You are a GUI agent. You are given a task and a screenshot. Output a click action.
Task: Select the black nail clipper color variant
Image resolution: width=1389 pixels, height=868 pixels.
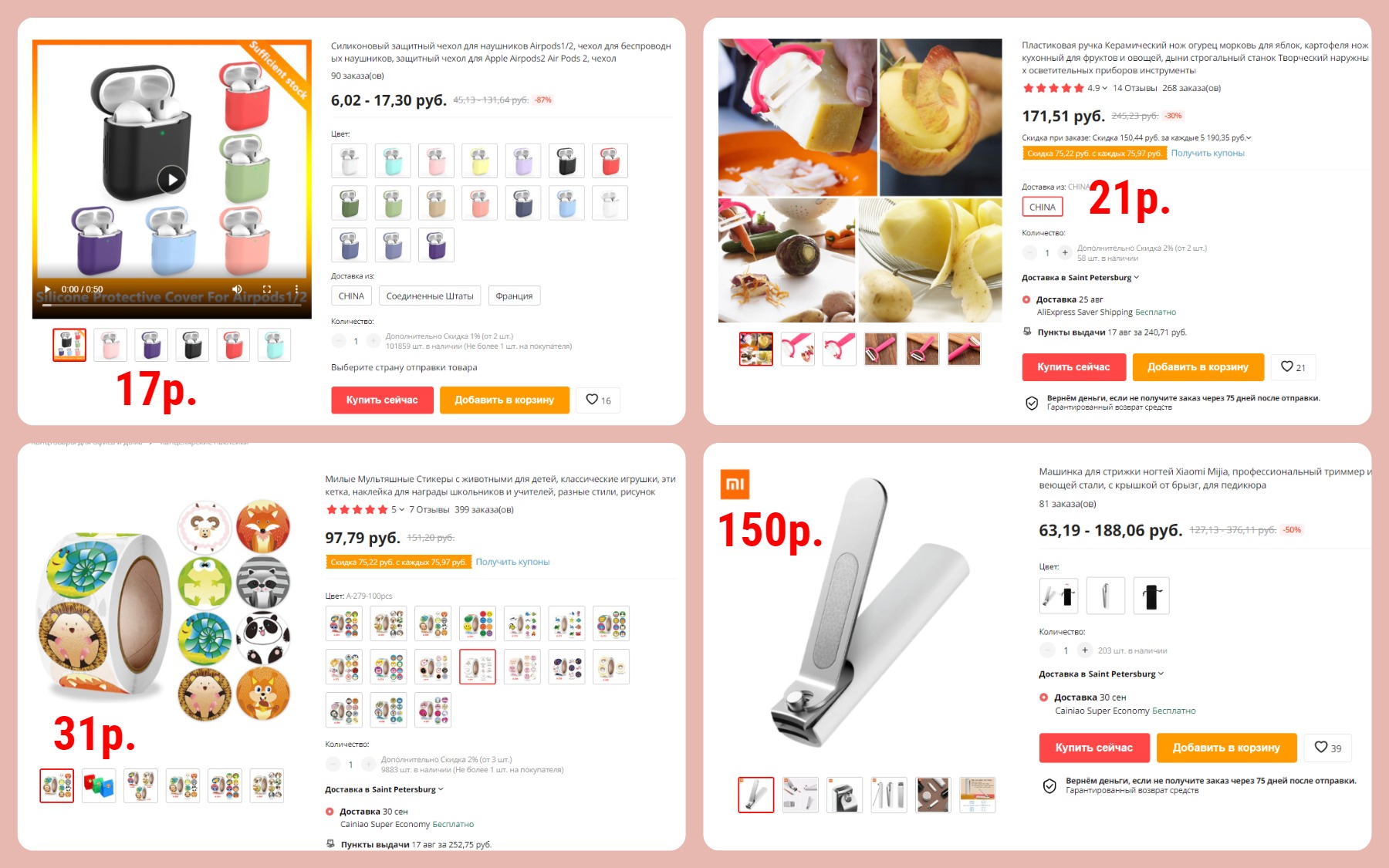click(1151, 596)
